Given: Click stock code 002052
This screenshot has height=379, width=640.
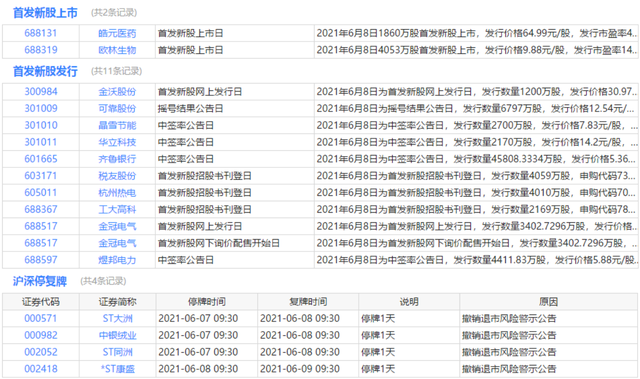Looking at the screenshot, I should click(40, 352).
